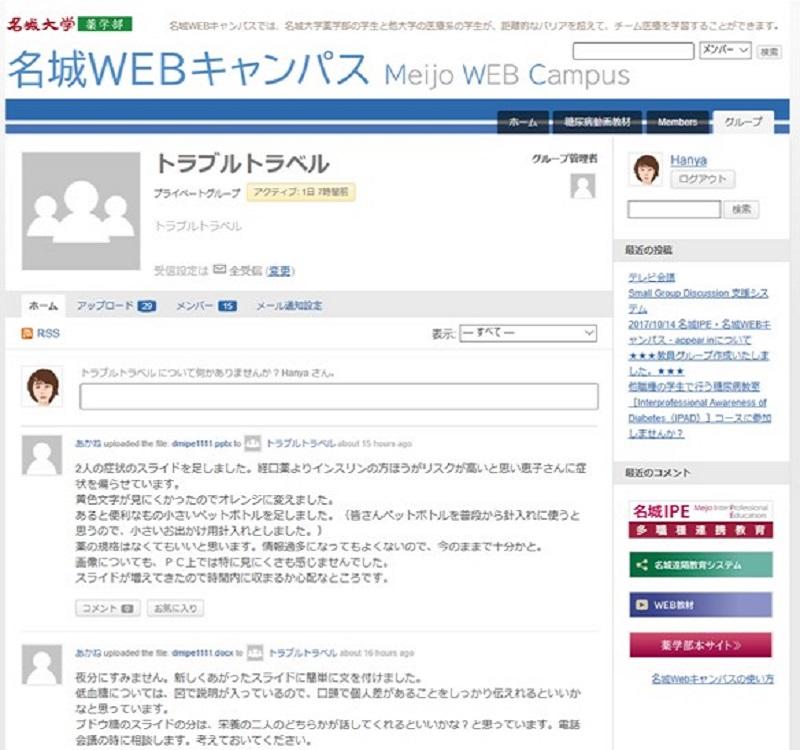Image resolution: width=800 pixels, height=750 pixels.
Task: Click the group administrator avatar icon
Action: [x=583, y=186]
